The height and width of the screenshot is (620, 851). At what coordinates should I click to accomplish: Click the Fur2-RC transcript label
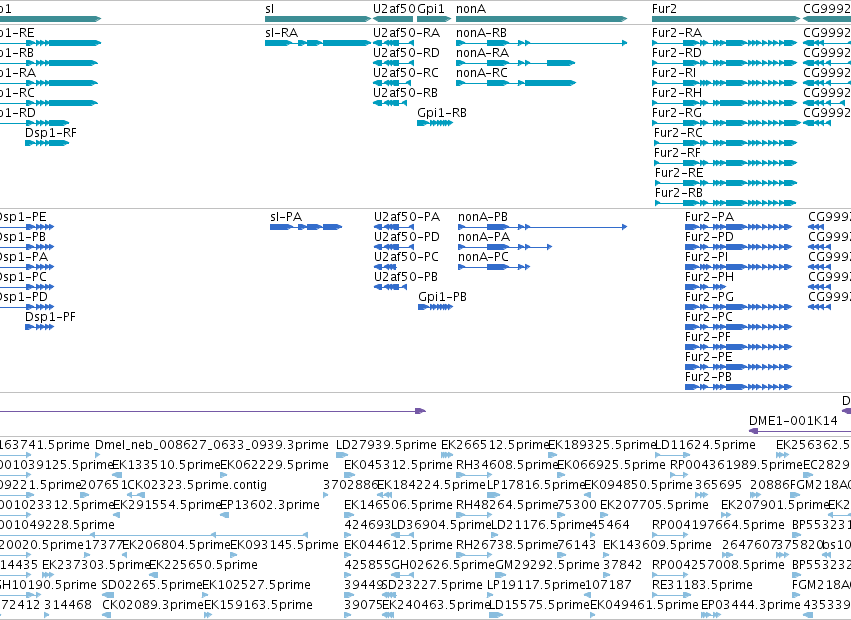click(x=678, y=133)
